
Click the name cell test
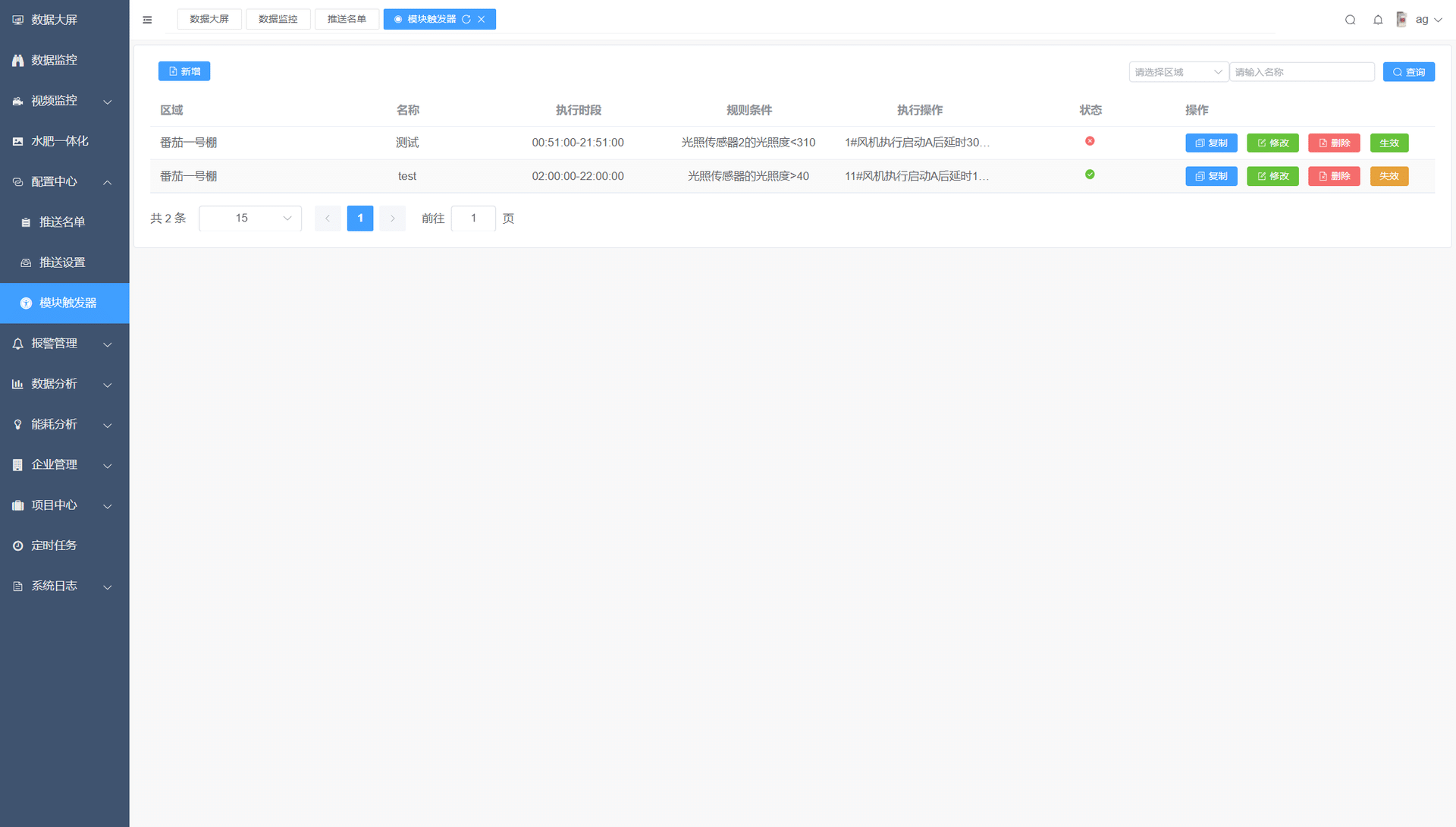click(x=407, y=176)
